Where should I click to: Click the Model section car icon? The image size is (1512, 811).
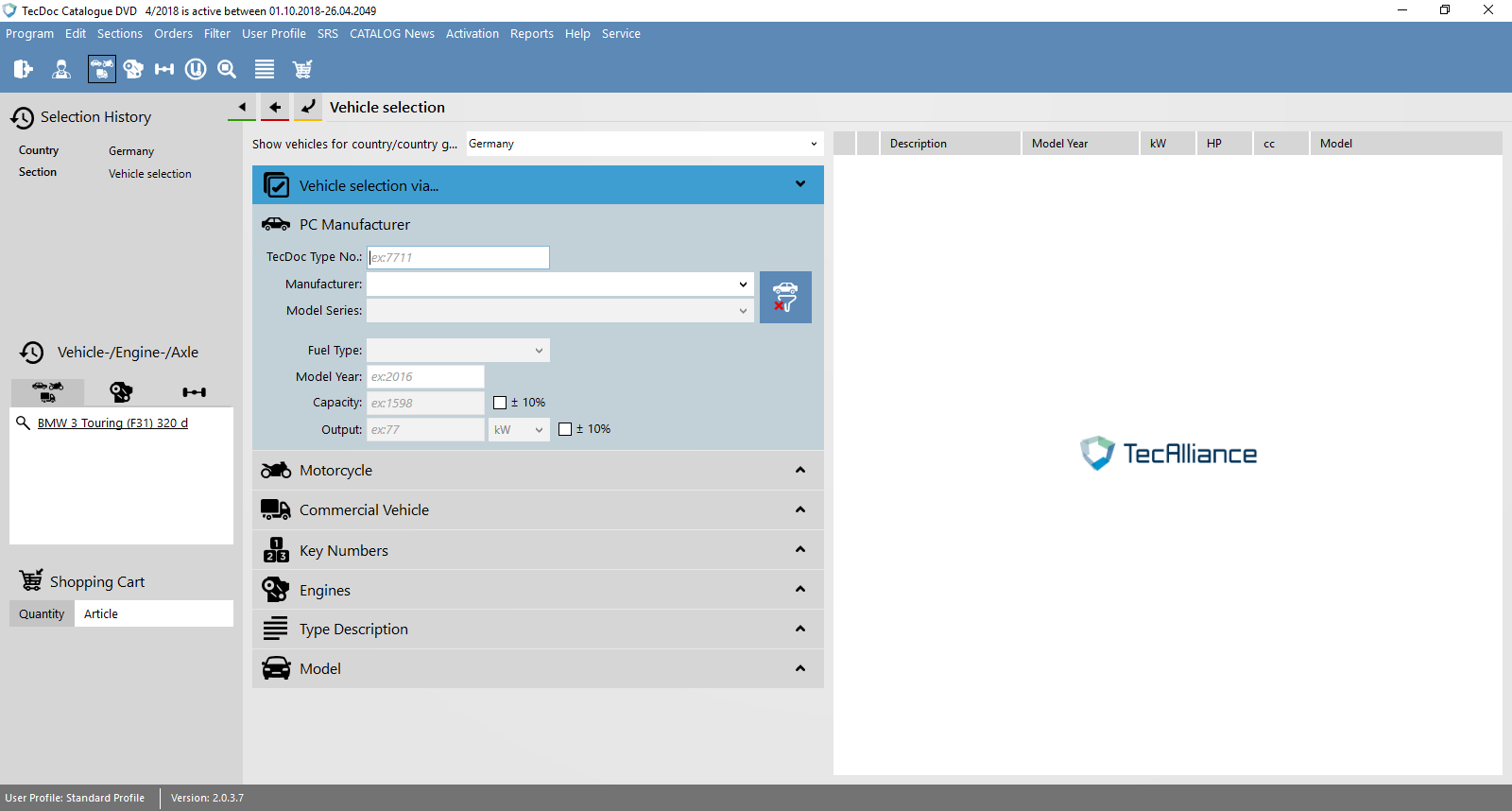276,668
